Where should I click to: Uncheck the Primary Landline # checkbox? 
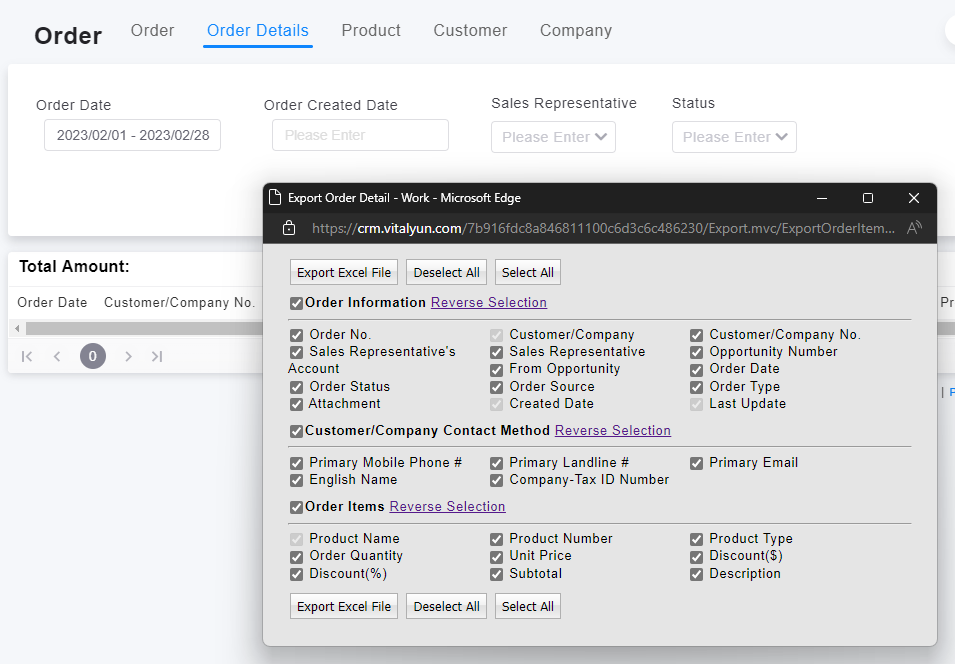click(x=496, y=464)
